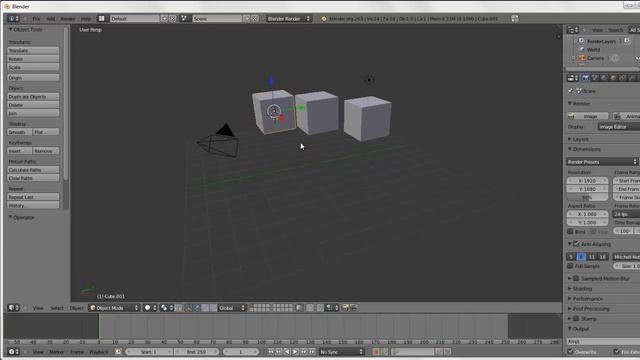Click the 3D view editor type icon
The width and height of the screenshot is (640, 360).
tap(13, 308)
